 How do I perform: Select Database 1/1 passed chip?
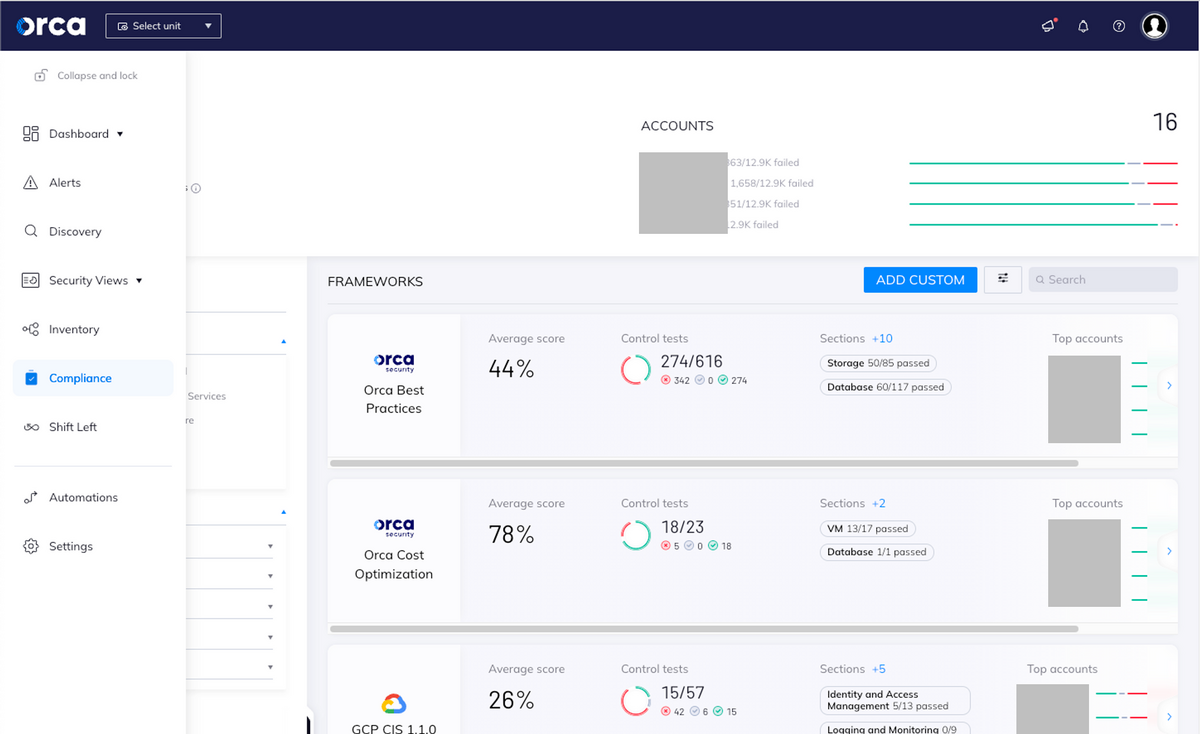877,552
